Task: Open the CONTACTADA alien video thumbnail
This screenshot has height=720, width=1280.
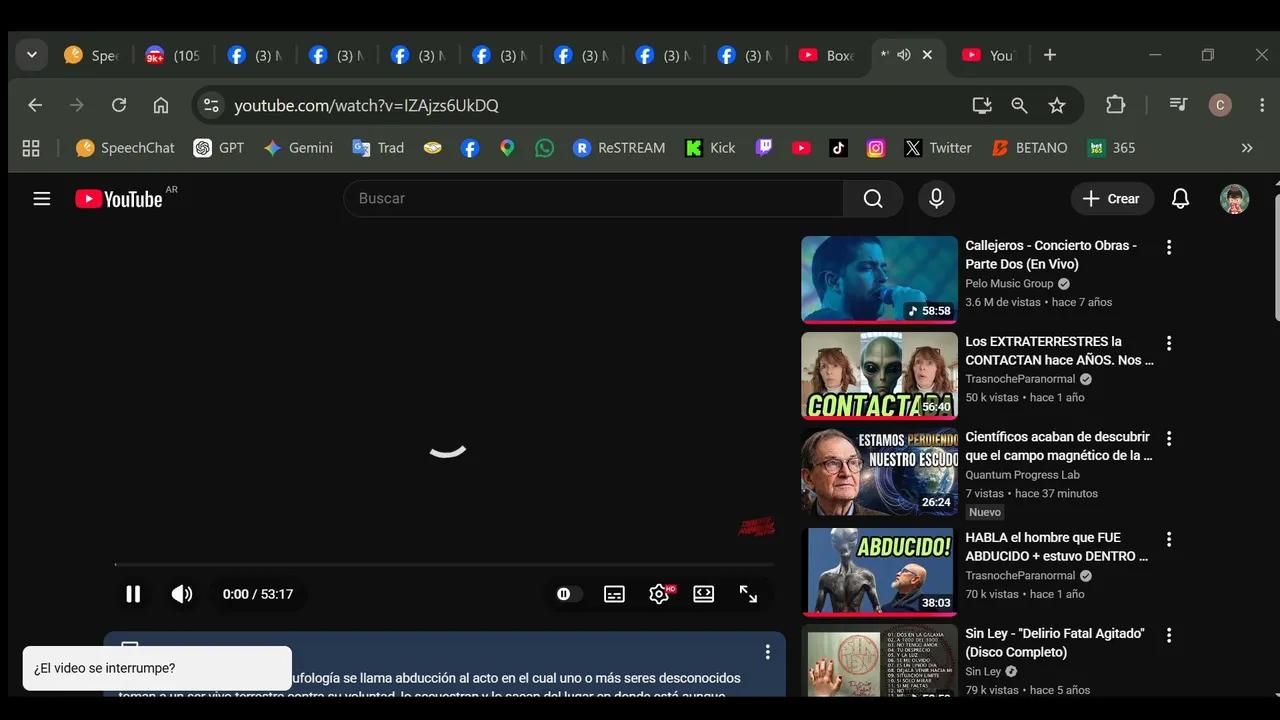Action: click(x=879, y=376)
